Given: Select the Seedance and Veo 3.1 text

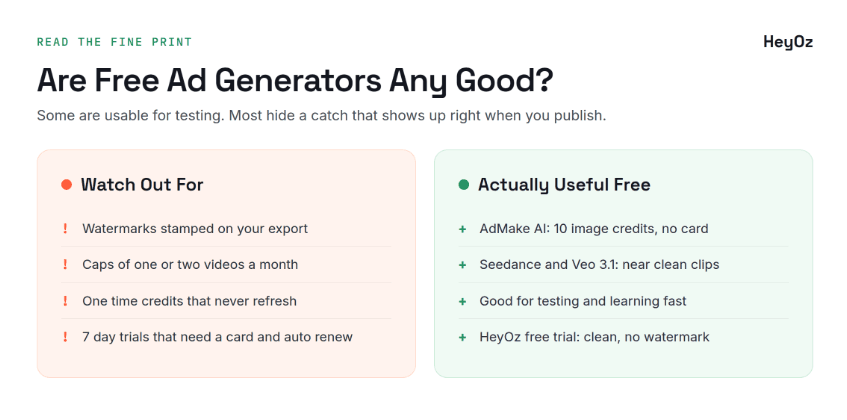Looking at the screenshot, I should coord(599,265).
